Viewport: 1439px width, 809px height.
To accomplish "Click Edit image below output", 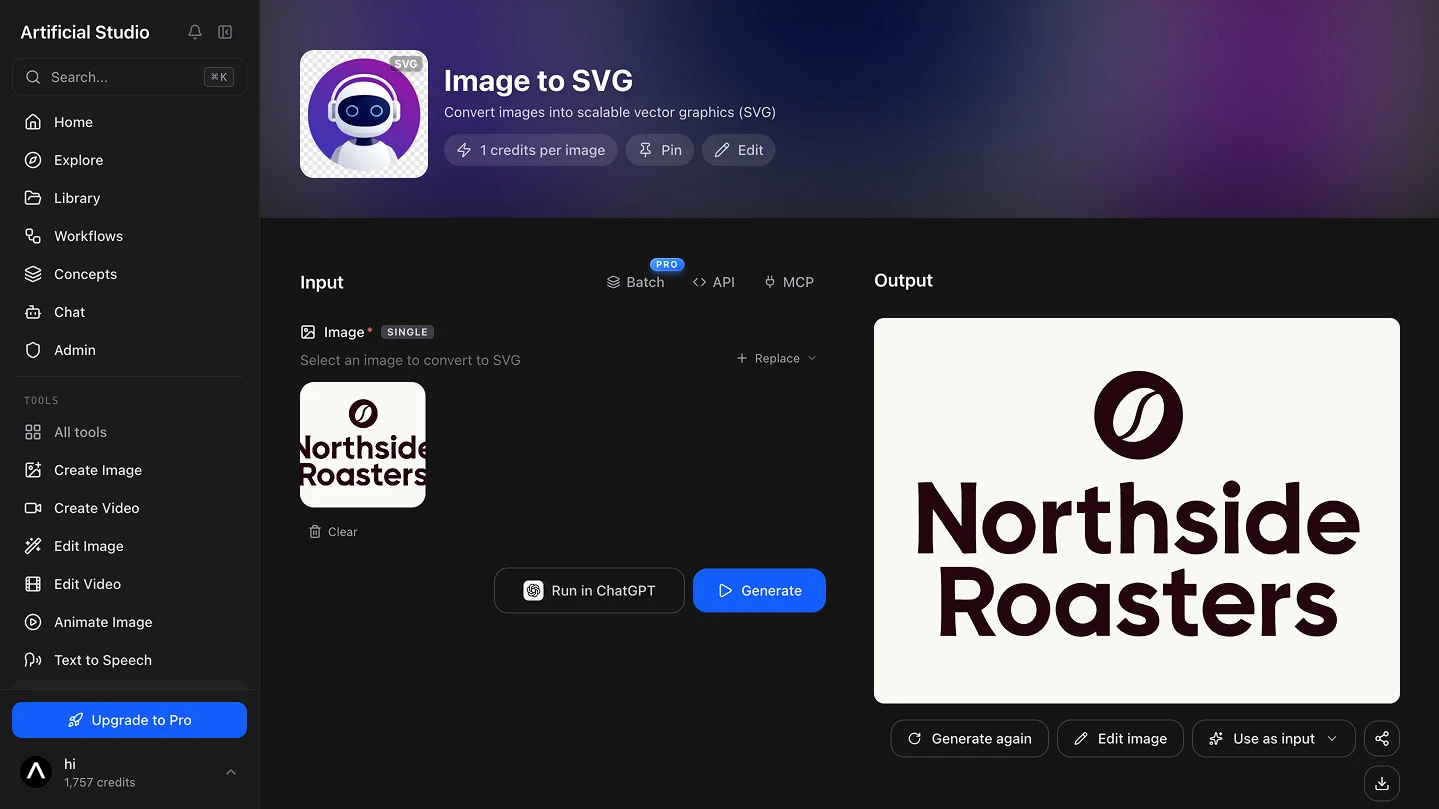I will [1120, 738].
